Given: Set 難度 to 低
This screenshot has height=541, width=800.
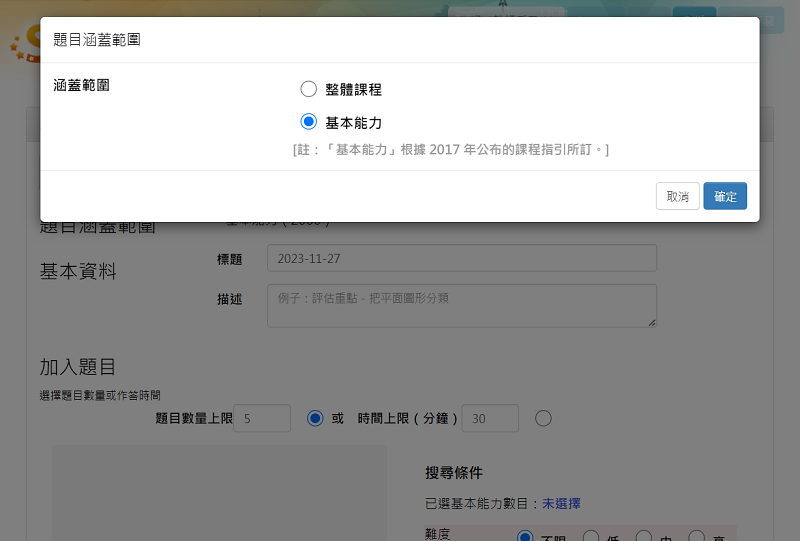Looking at the screenshot, I should click(x=591, y=538).
